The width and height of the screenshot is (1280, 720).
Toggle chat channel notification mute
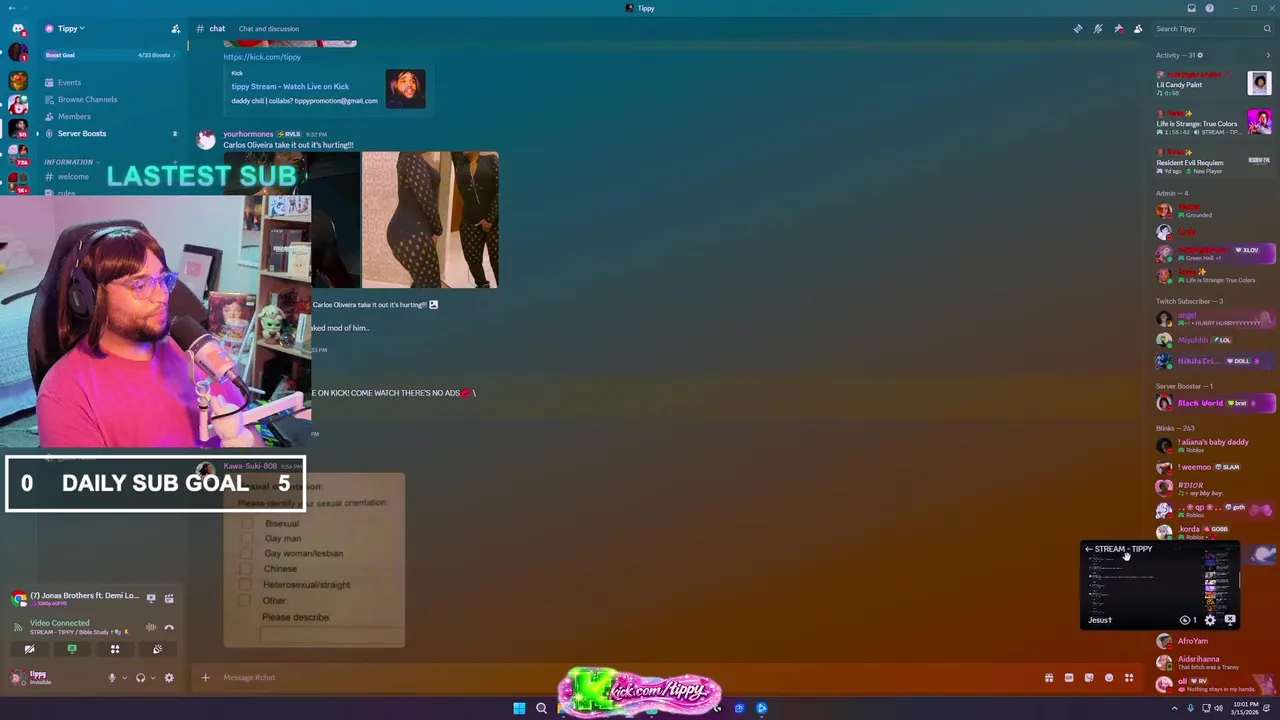pyautogui.click(x=1098, y=29)
